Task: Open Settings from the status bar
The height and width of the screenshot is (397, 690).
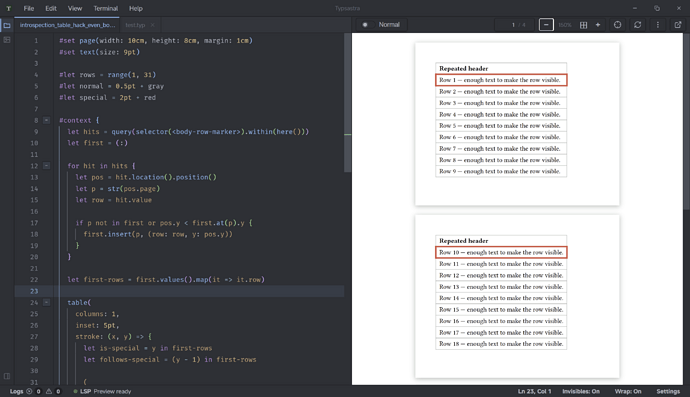Action: tap(668, 391)
